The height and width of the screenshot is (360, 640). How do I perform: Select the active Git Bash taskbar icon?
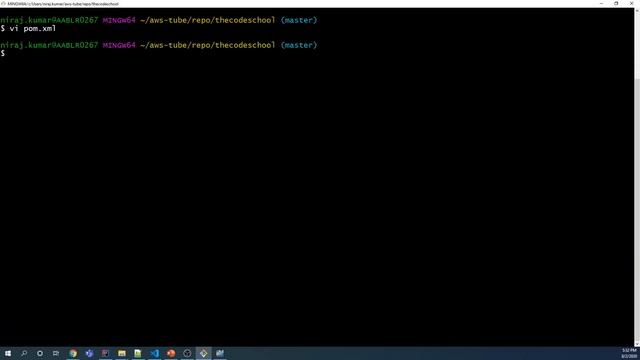(204, 353)
